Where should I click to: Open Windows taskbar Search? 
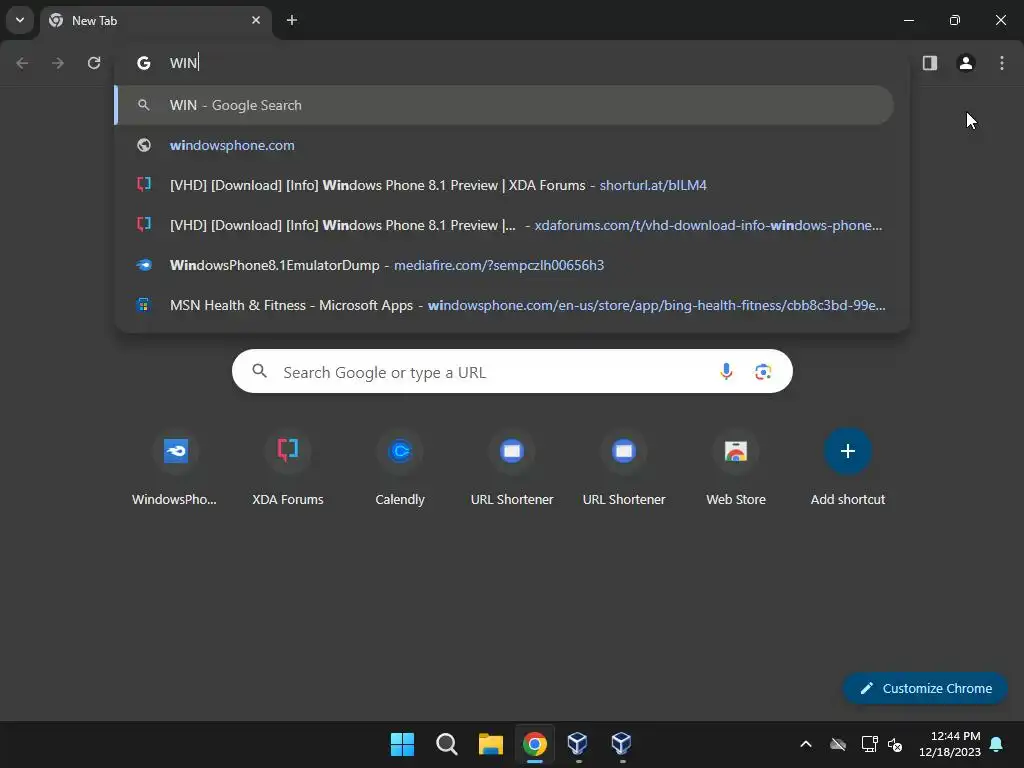point(447,744)
